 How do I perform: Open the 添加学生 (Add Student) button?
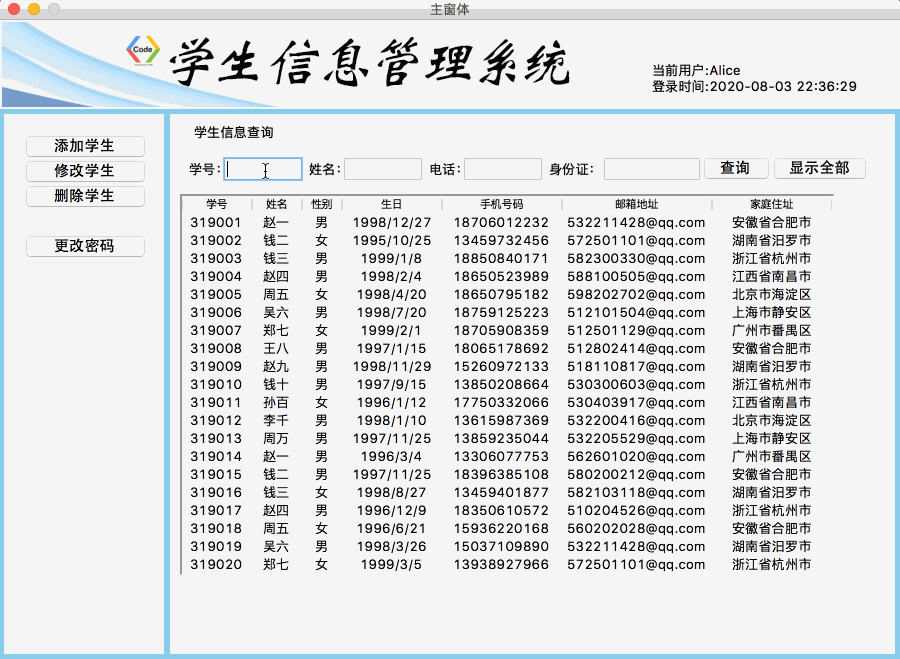coord(85,146)
